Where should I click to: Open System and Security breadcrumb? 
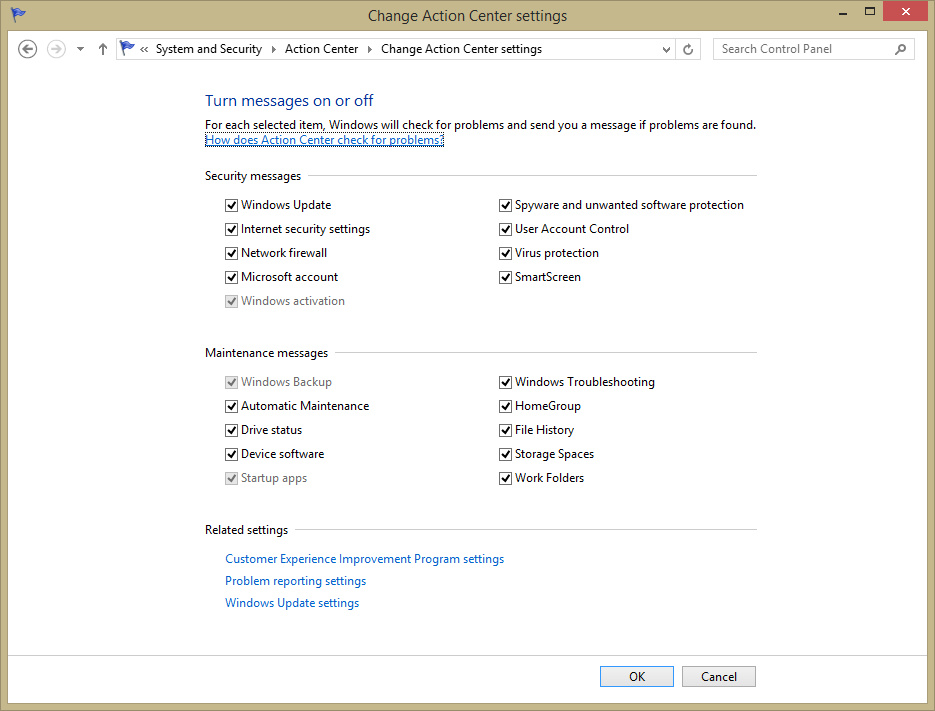[209, 49]
